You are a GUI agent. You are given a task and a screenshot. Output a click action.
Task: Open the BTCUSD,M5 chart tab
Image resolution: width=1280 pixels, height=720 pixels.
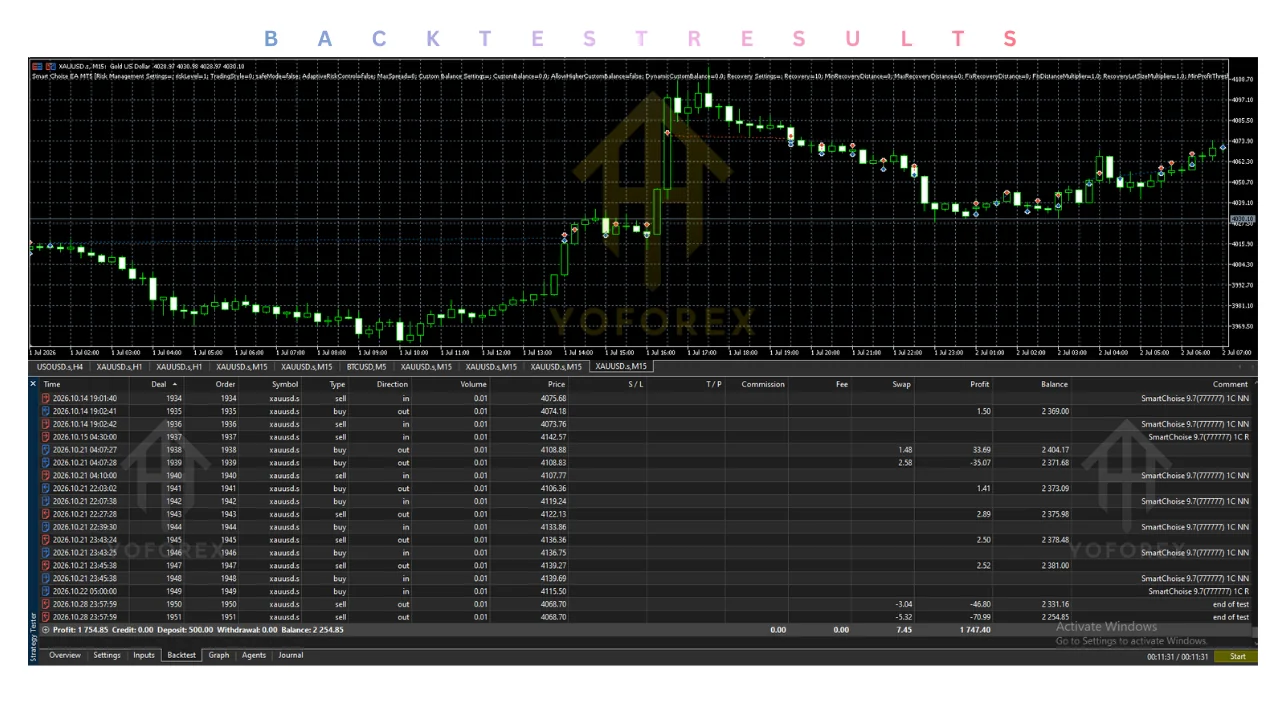[x=366, y=367]
